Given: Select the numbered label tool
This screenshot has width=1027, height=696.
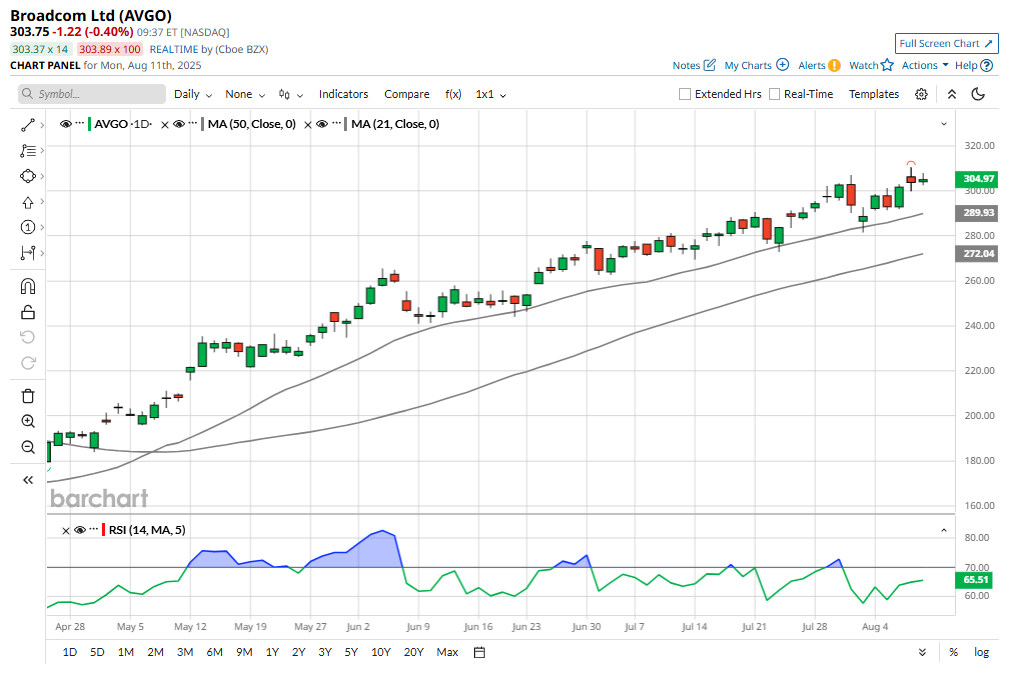Looking at the screenshot, I should [x=28, y=227].
